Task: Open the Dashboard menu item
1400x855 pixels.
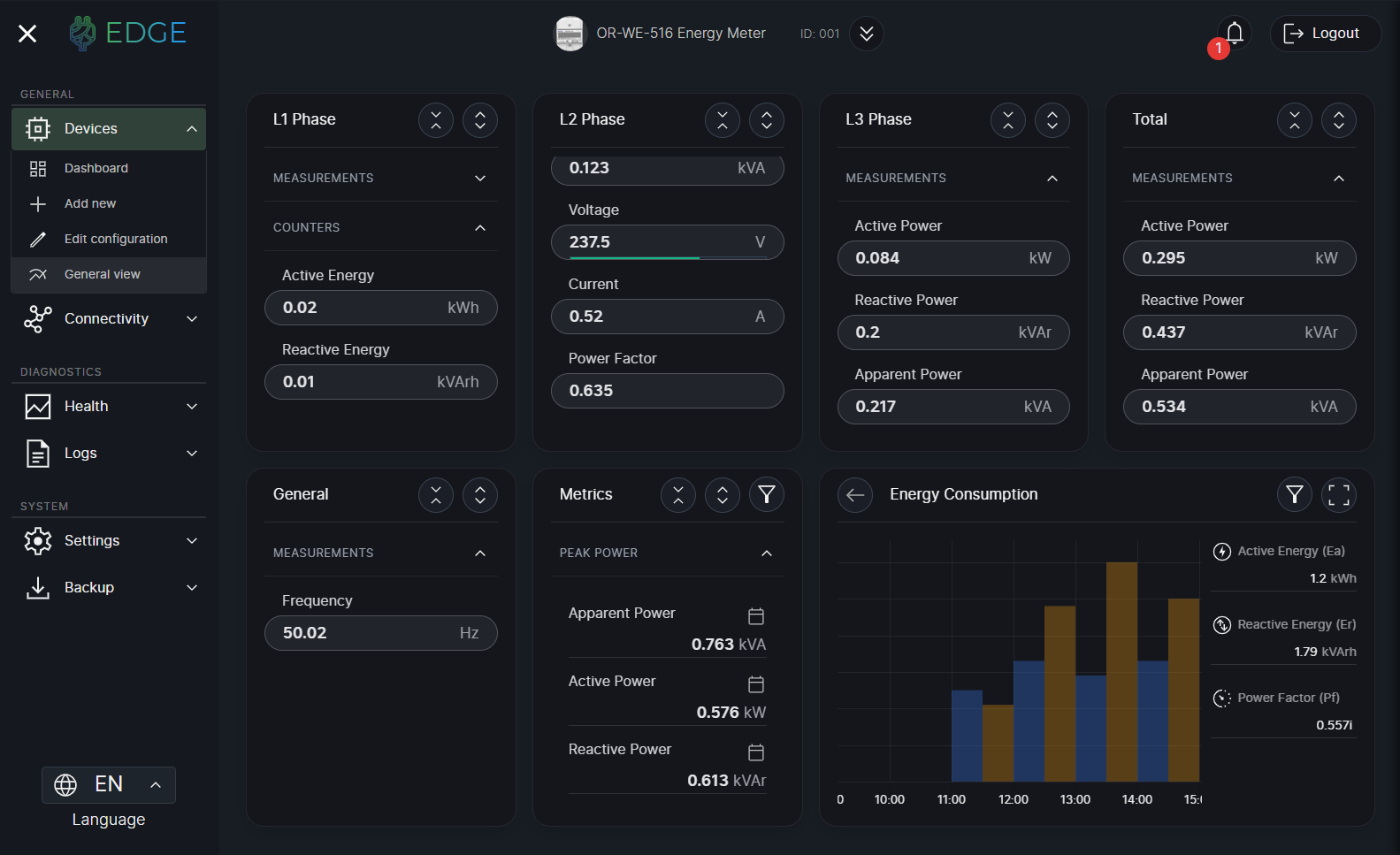Action: pyautogui.click(x=109, y=168)
